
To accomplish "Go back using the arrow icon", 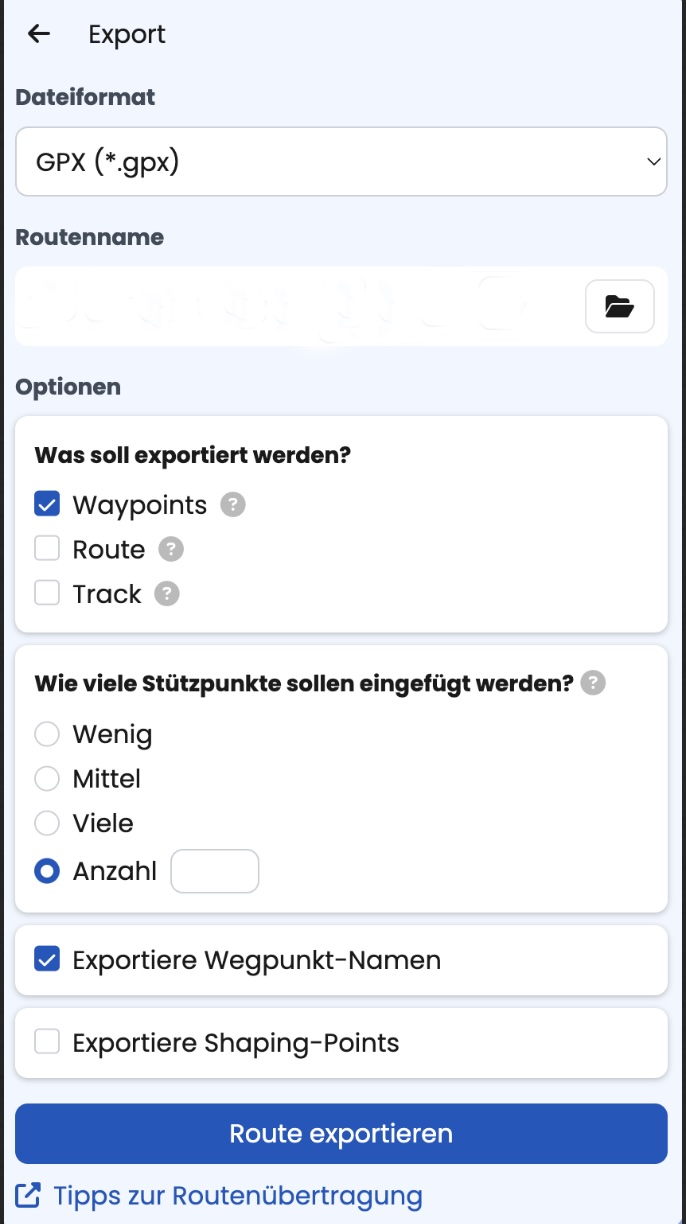I will 39,34.
